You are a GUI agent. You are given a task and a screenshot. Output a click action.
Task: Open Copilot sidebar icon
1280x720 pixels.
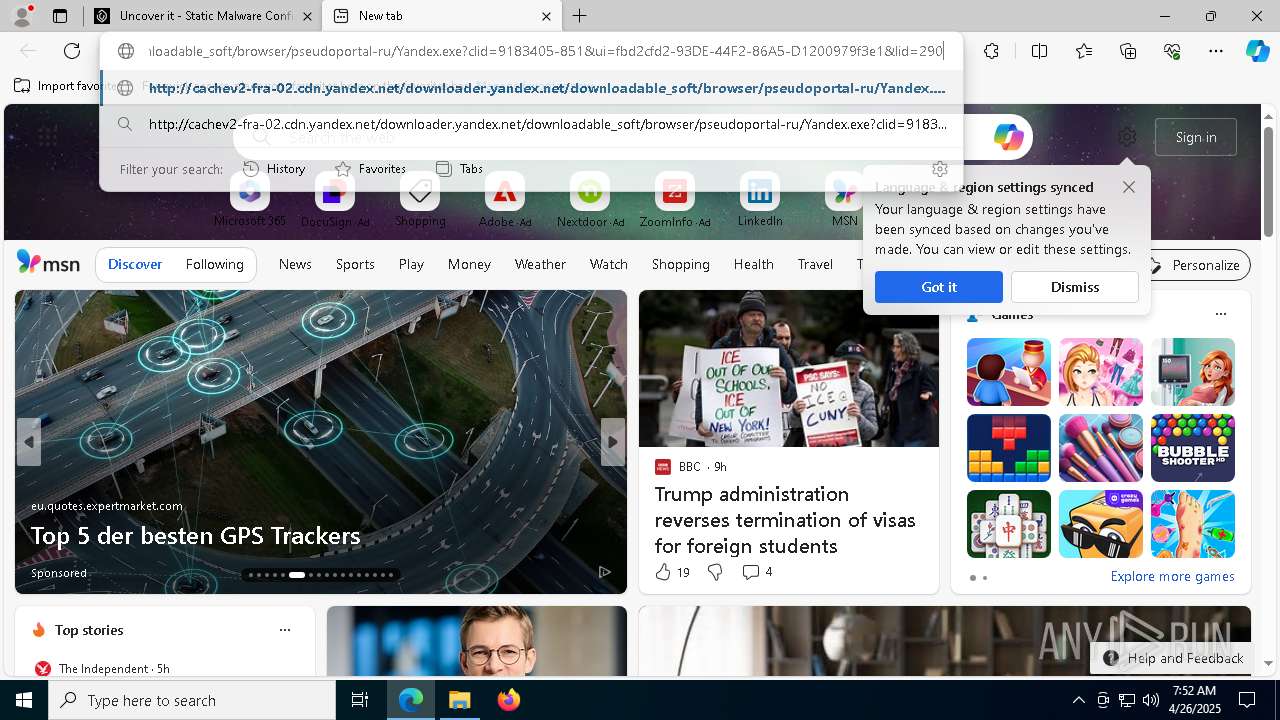[x=1257, y=51]
